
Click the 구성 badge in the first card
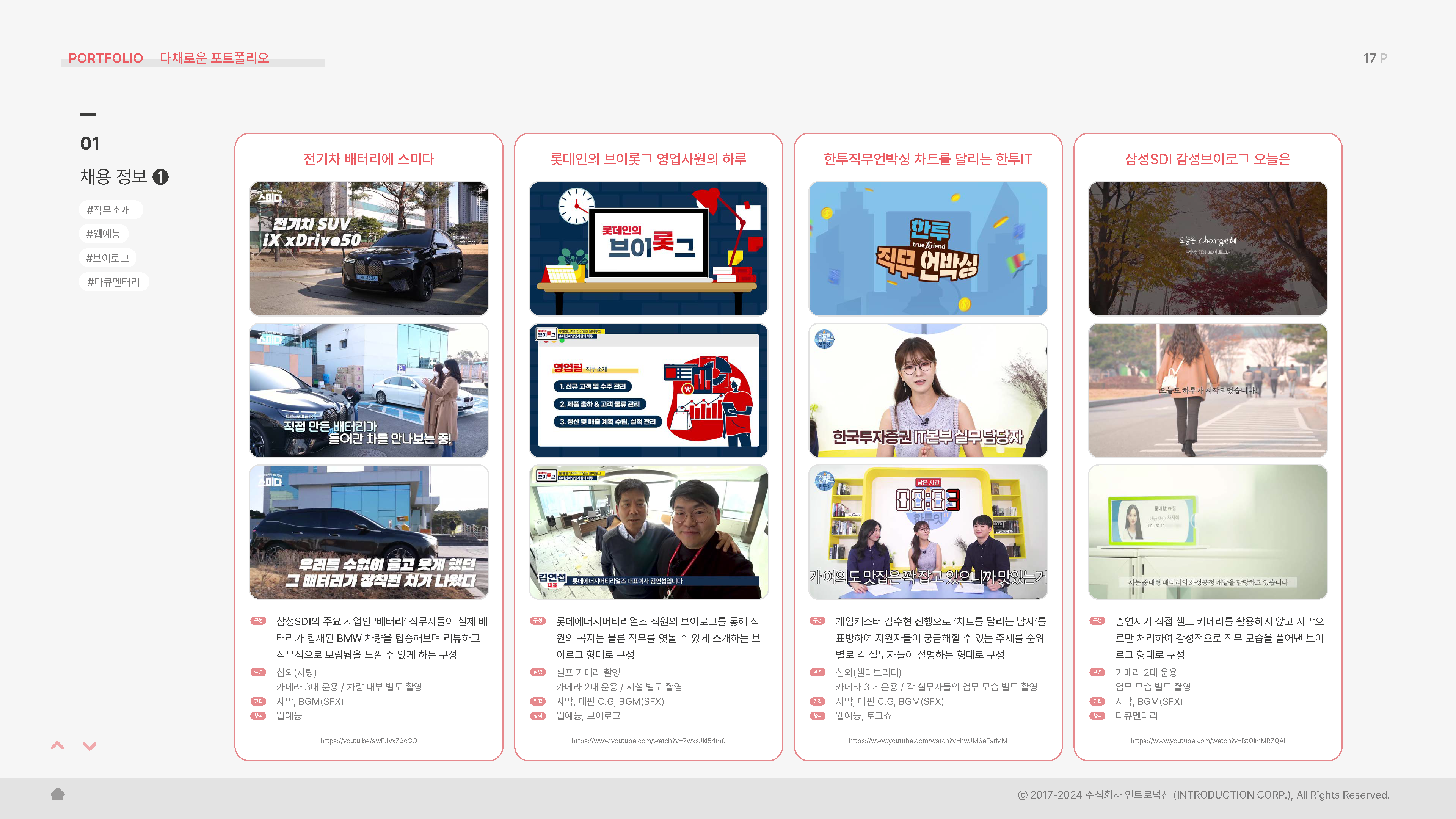pos(258,621)
